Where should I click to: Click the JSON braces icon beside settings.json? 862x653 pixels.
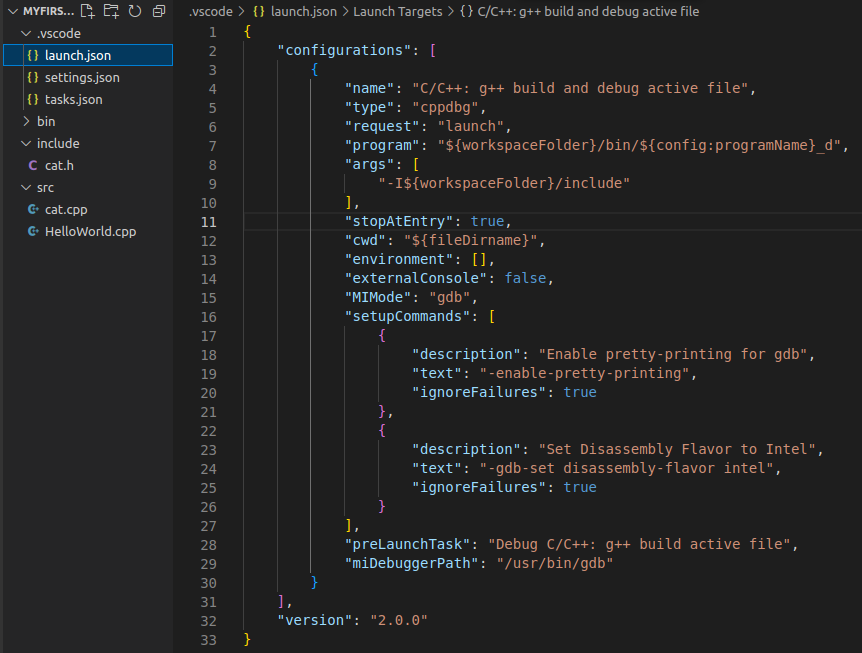[33, 77]
